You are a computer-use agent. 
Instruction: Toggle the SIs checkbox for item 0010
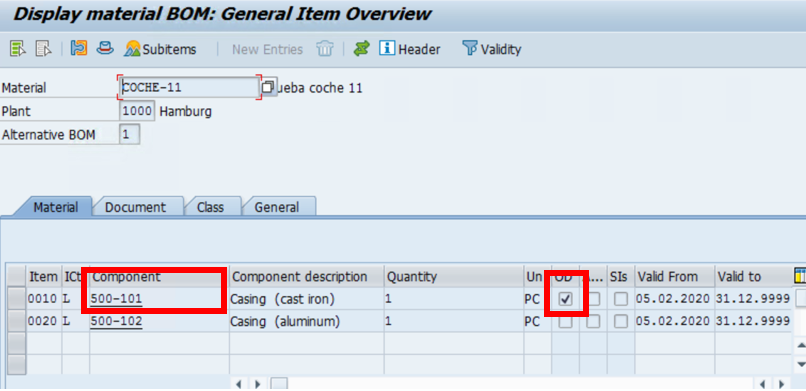(621, 299)
